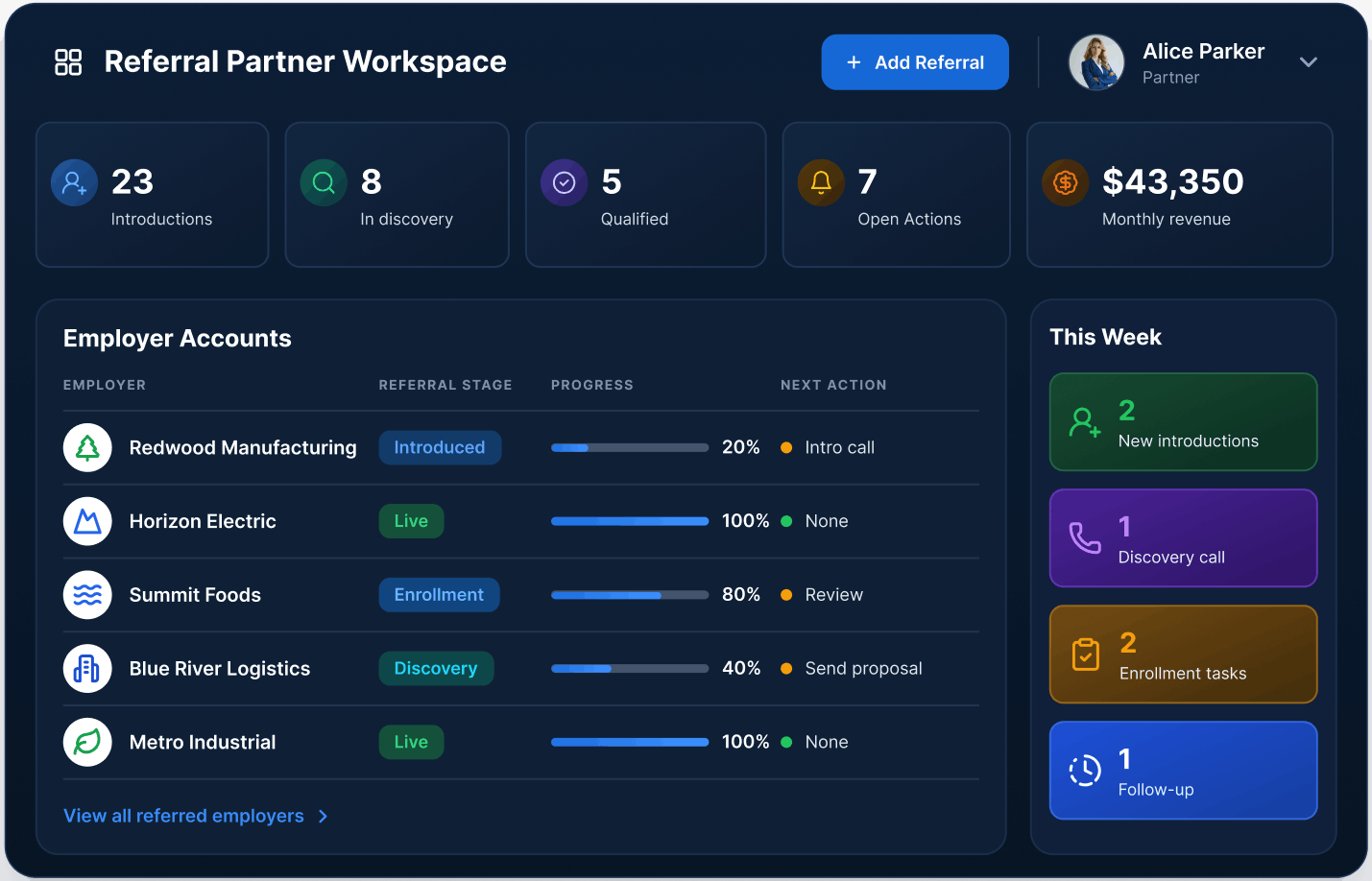The width and height of the screenshot is (1372, 881).
Task: Click the Send proposal next action text
Action: (x=863, y=669)
